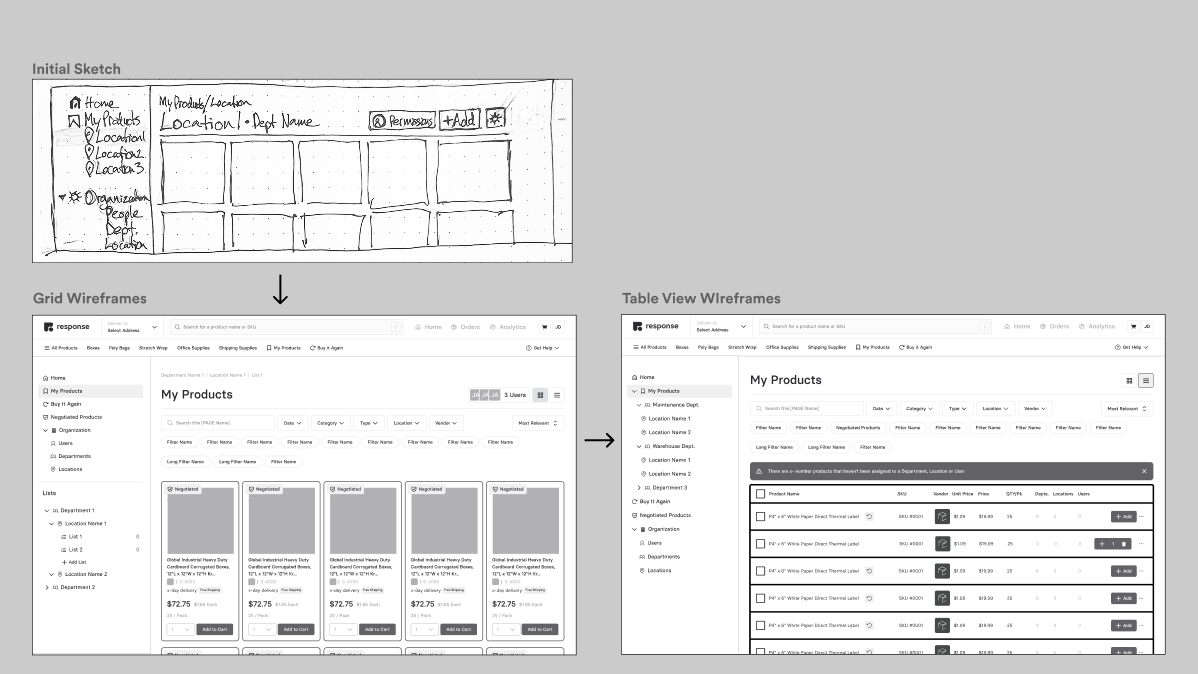The image size is (1198, 674).
Task: Open Vendor filter dropdown in Grid Wireframes
Action: (x=446, y=423)
